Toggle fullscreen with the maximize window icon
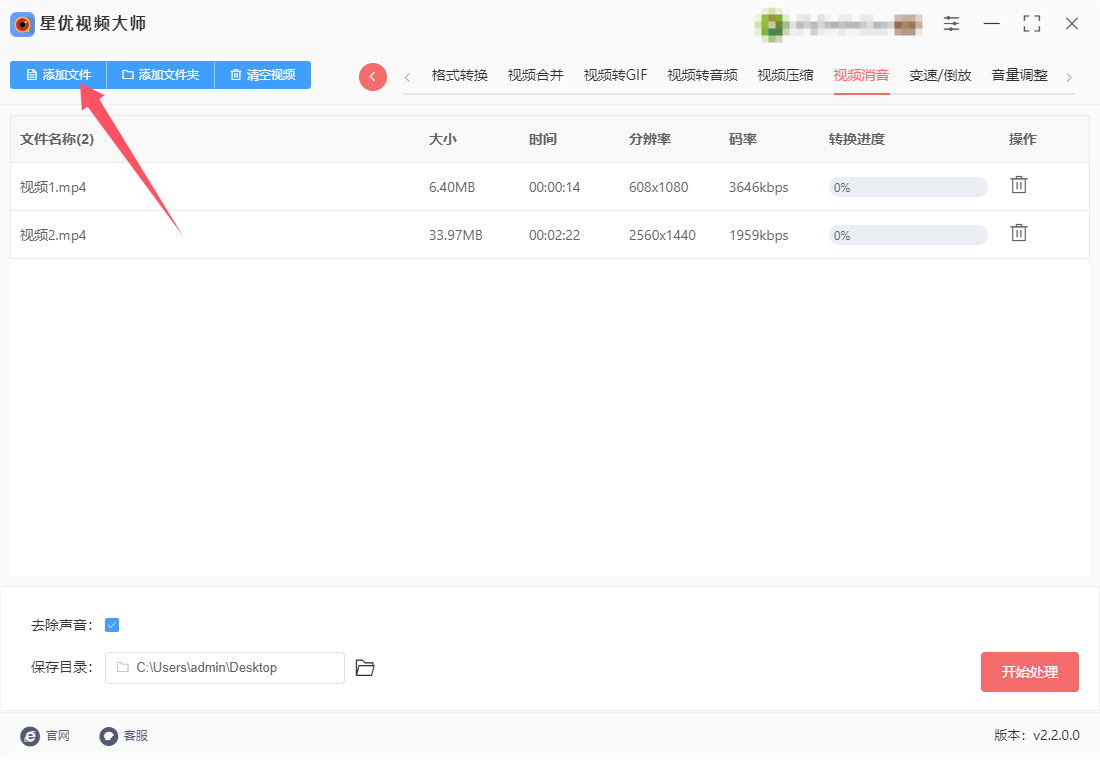Screen dimensions: 1100x760 point(1031,24)
